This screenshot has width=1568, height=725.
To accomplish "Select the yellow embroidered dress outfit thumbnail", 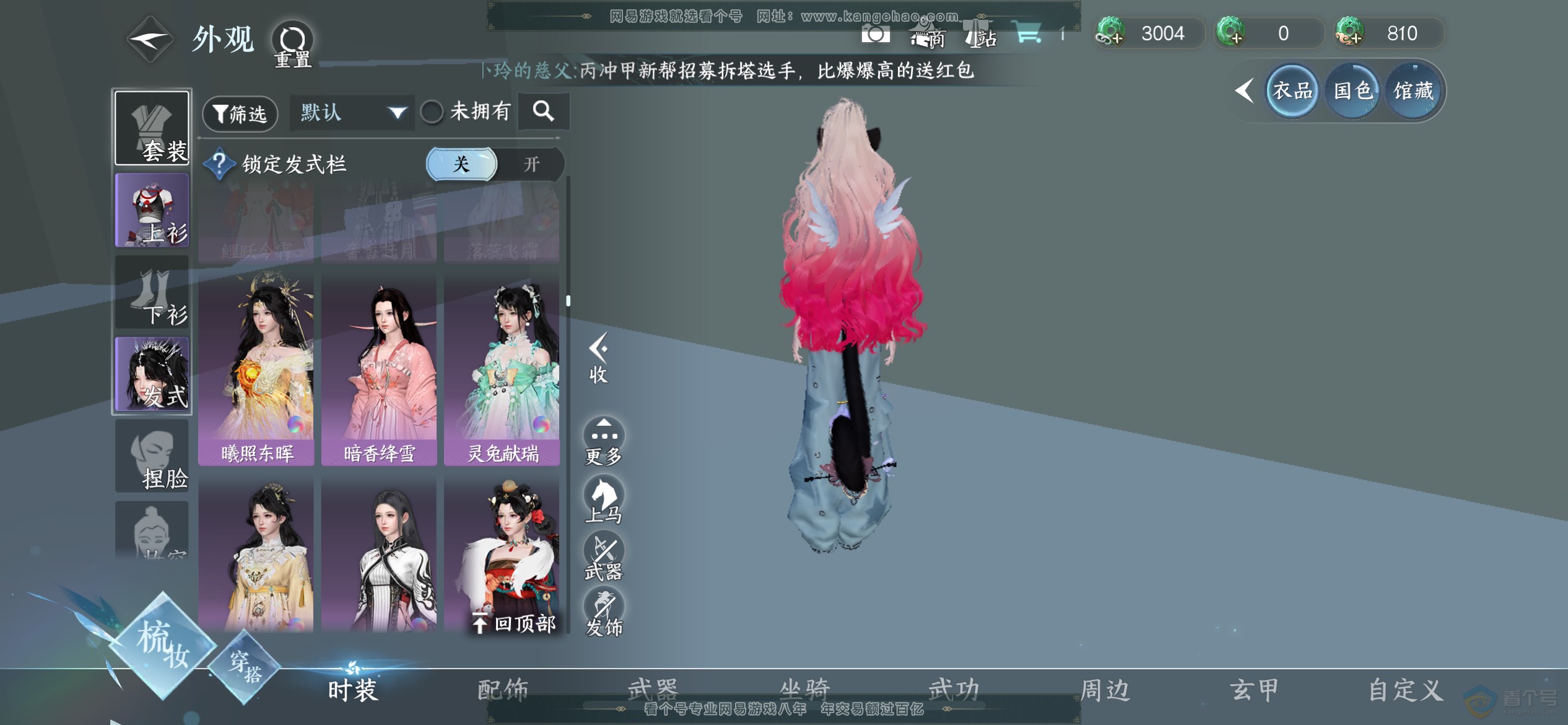I will pos(256,555).
